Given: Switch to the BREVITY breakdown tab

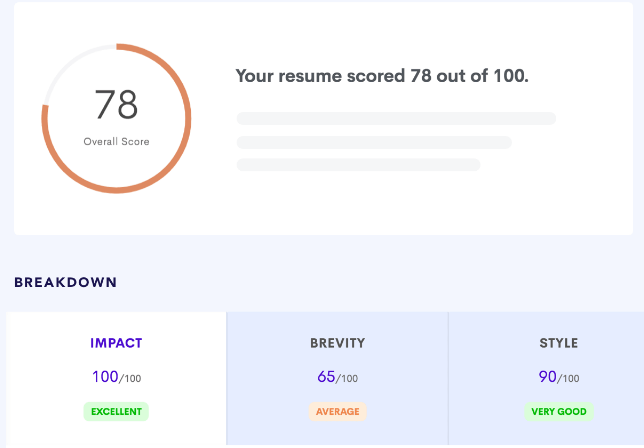Looking at the screenshot, I should (x=337, y=378).
